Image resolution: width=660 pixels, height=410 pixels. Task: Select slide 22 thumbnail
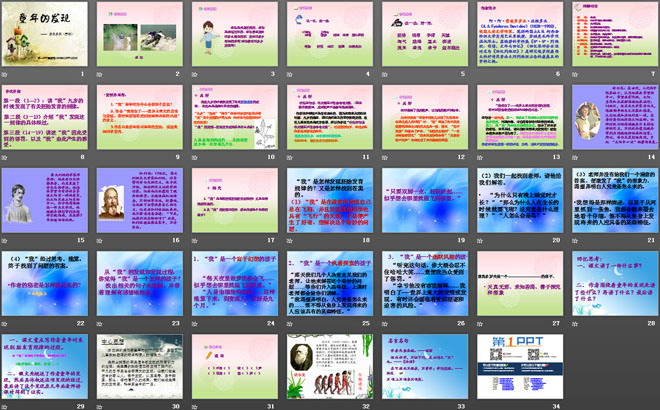tap(45, 283)
